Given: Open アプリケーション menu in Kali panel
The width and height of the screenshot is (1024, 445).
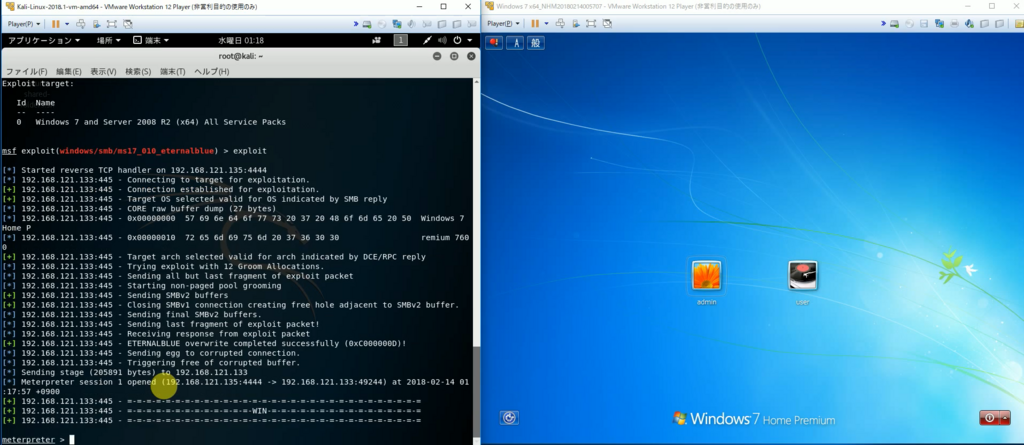Looking at the screenshot, I should pos(44,41).
